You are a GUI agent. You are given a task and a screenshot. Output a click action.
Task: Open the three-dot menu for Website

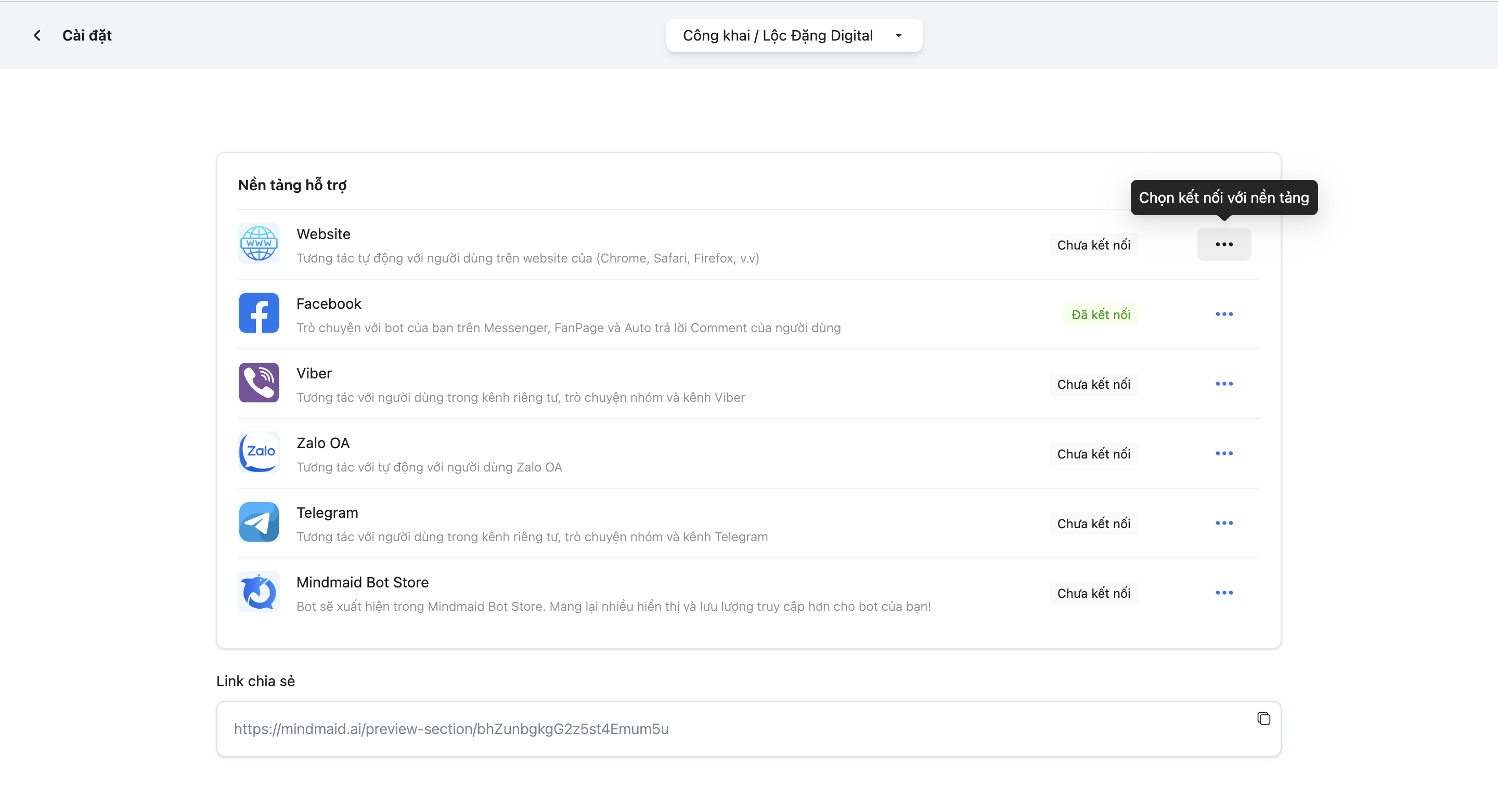pyautogui.click(x=1223, y=245)
